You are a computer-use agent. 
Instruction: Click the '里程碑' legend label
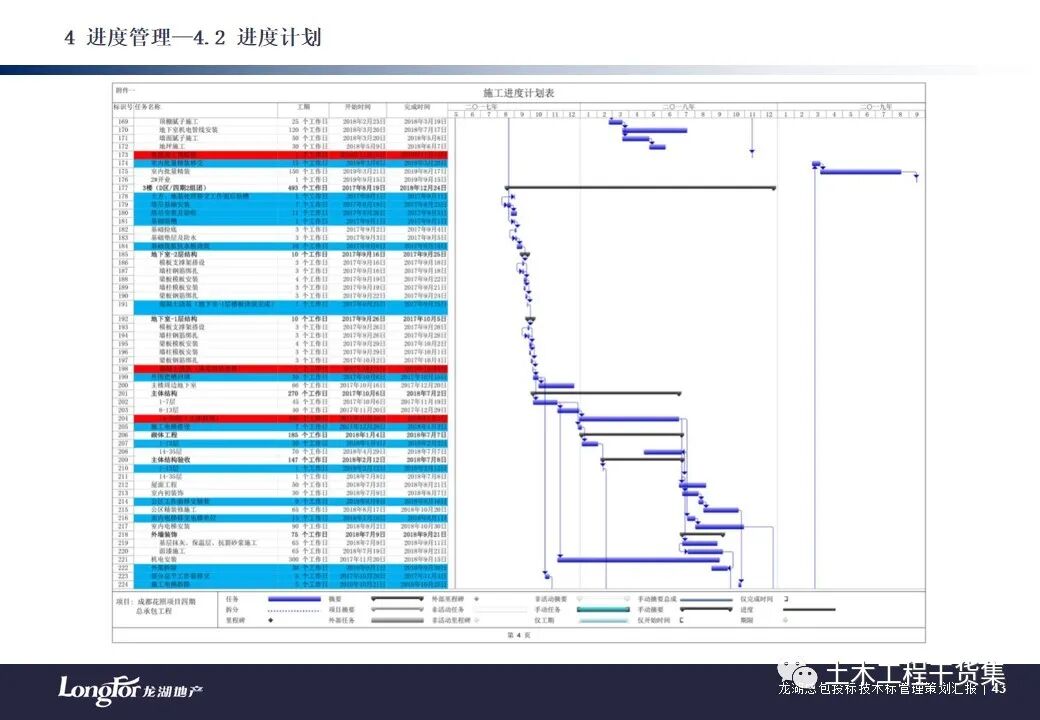pyautogui.click(x=232, y=621)
